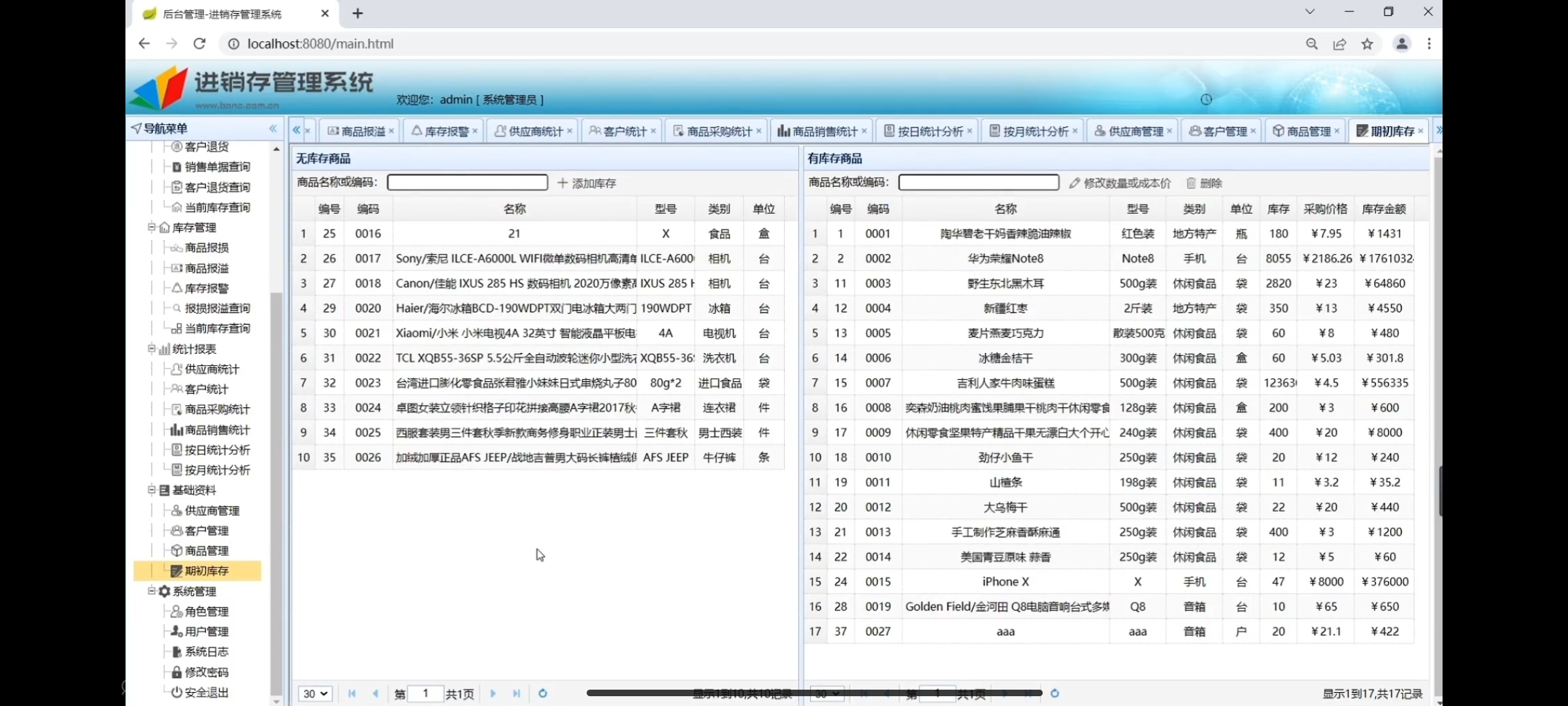
Task: Switch to the 库存报警 tab
Action: point(440,131)
